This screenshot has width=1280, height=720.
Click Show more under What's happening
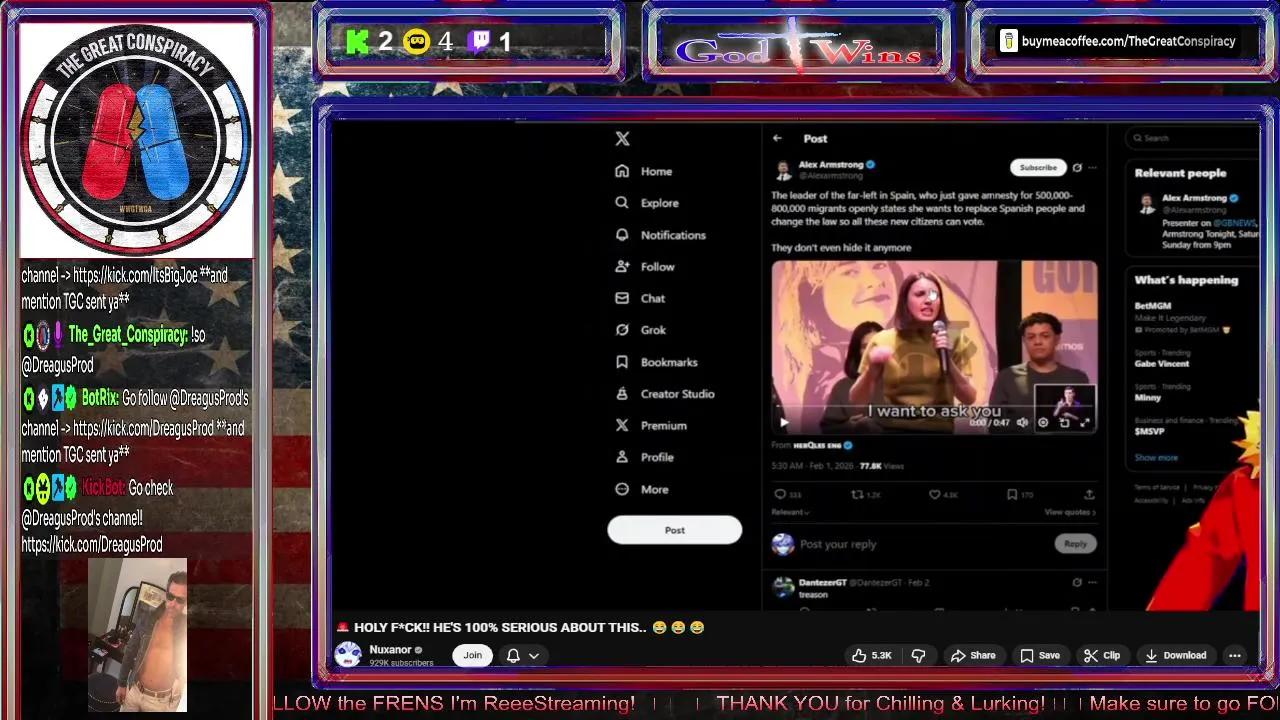(x=1156, y=457)
